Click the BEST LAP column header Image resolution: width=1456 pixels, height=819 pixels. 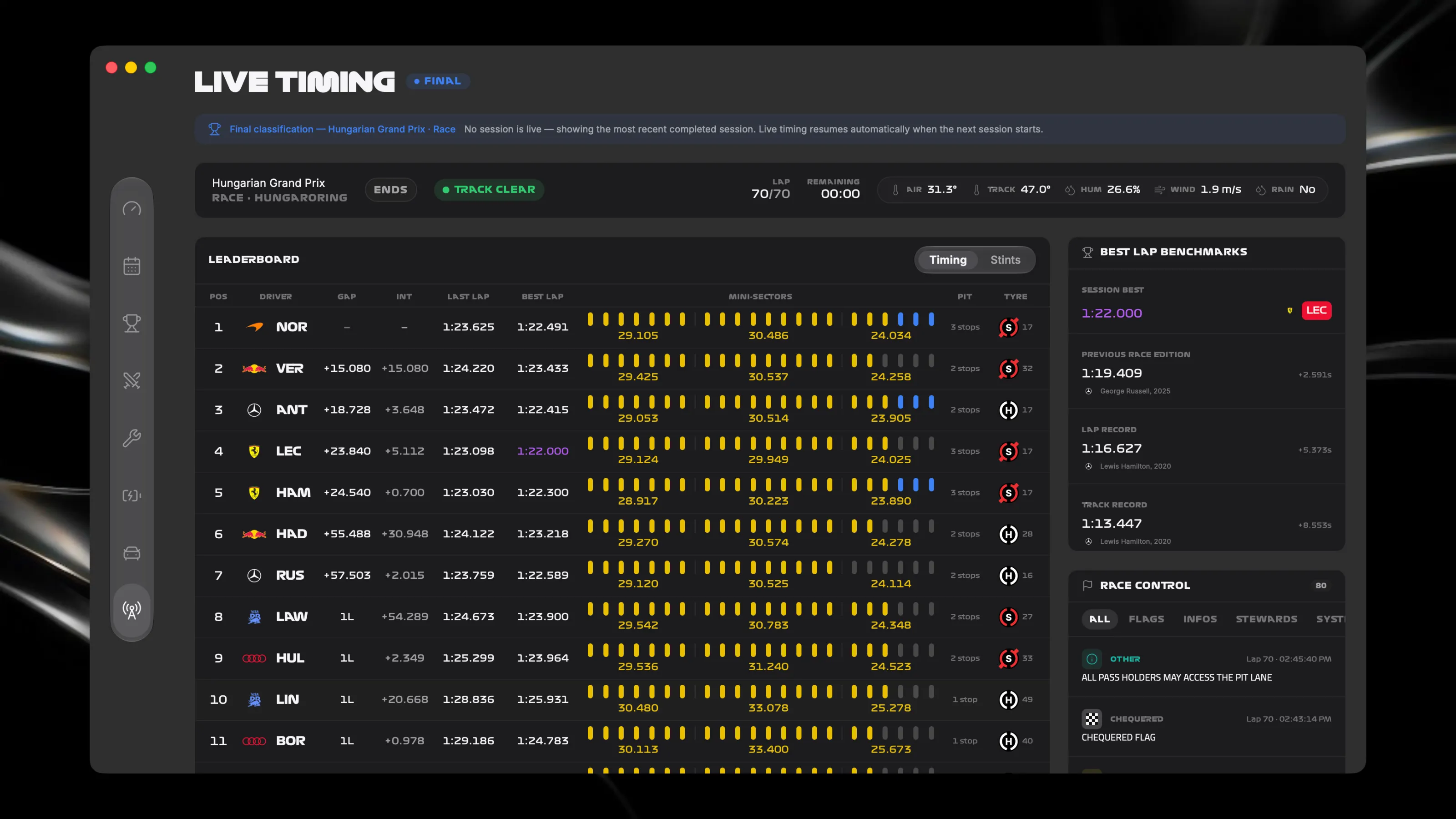tap(543, 297)
